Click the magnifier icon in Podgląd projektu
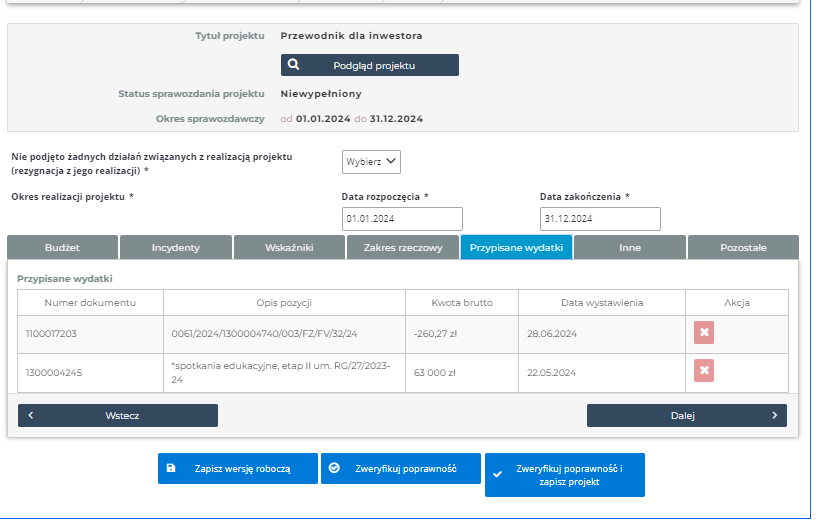The height and width of the screenshot is (530, 825). [294, 65]
